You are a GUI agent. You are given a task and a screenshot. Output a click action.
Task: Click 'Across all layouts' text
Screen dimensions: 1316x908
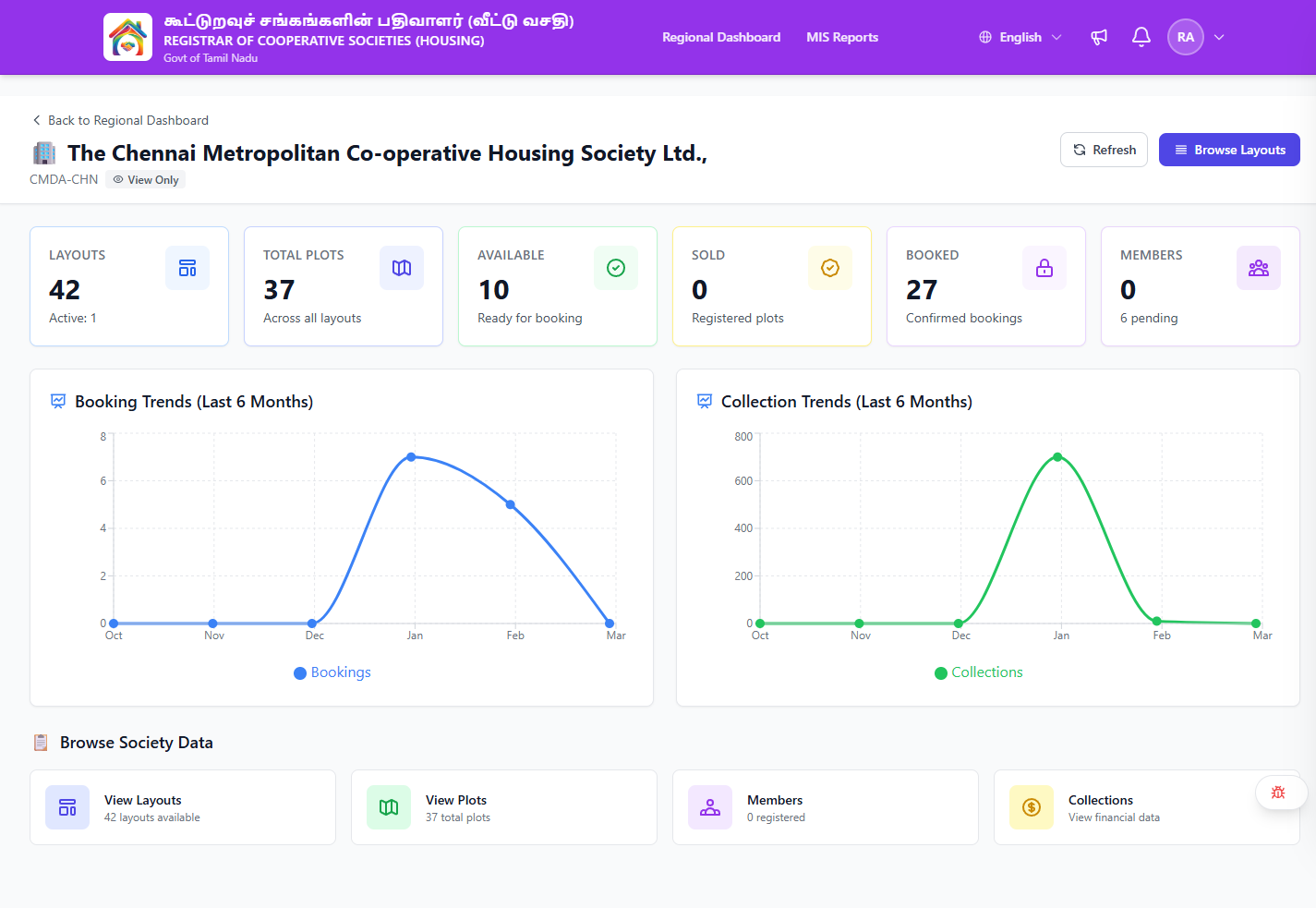point(312,318)
